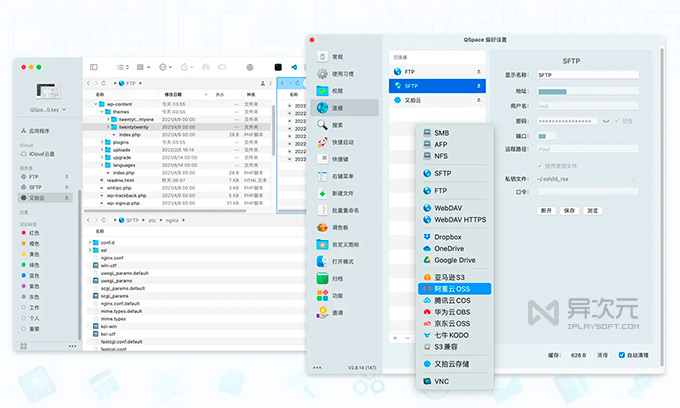The height and width of the screenshot is (408, 680).
Task: Open 搜索 search preferences tab
Action: point(344,125)
